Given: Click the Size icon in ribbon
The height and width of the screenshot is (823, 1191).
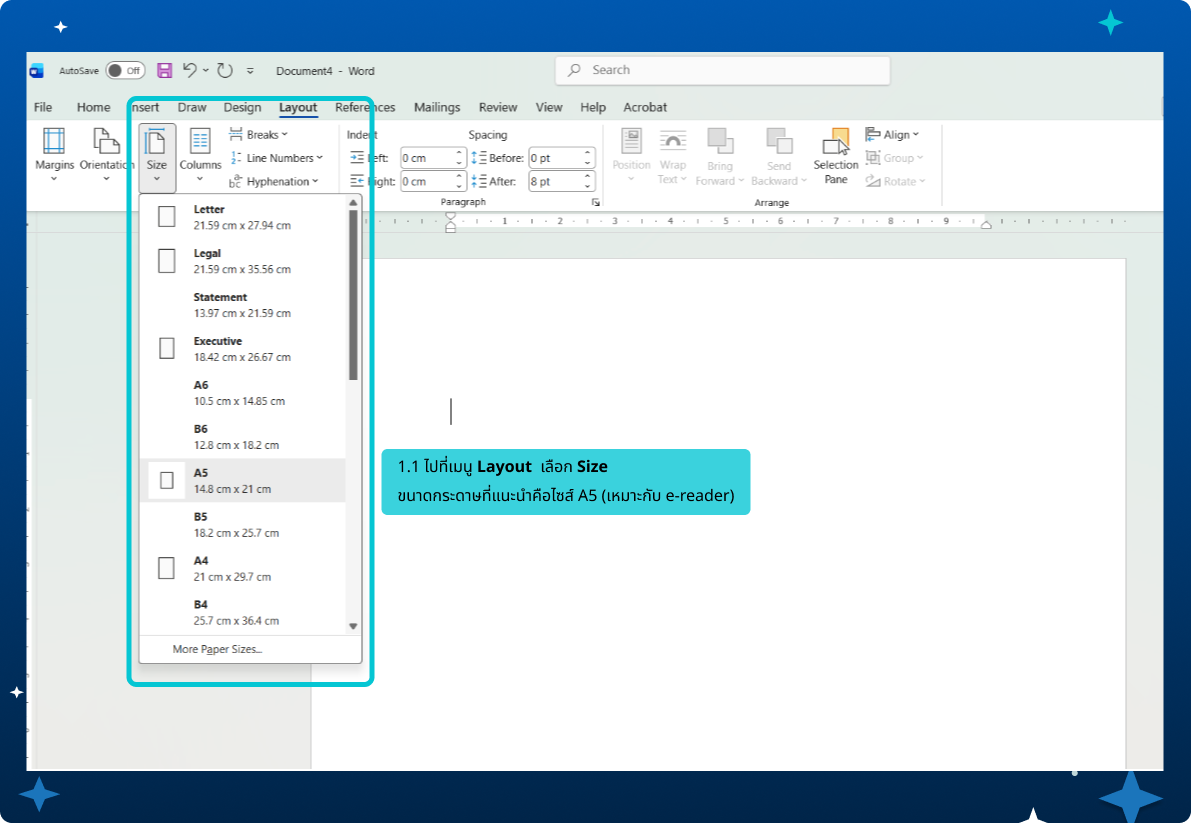Looking at the screenshot, I should [x=157, y=142].
